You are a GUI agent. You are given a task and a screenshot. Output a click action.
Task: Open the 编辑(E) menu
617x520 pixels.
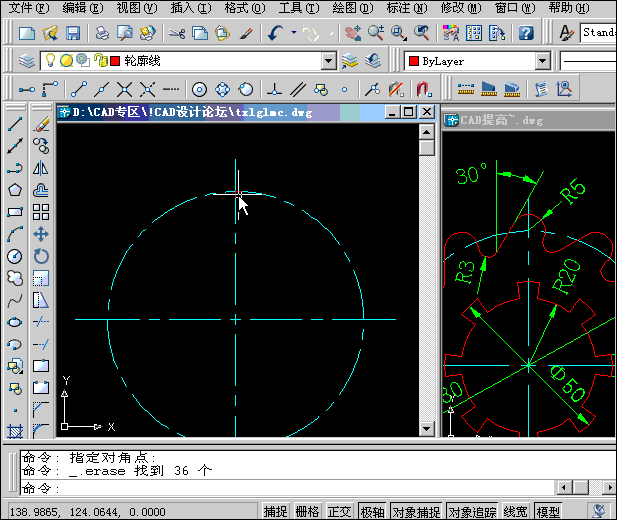(x=83, y=8)
